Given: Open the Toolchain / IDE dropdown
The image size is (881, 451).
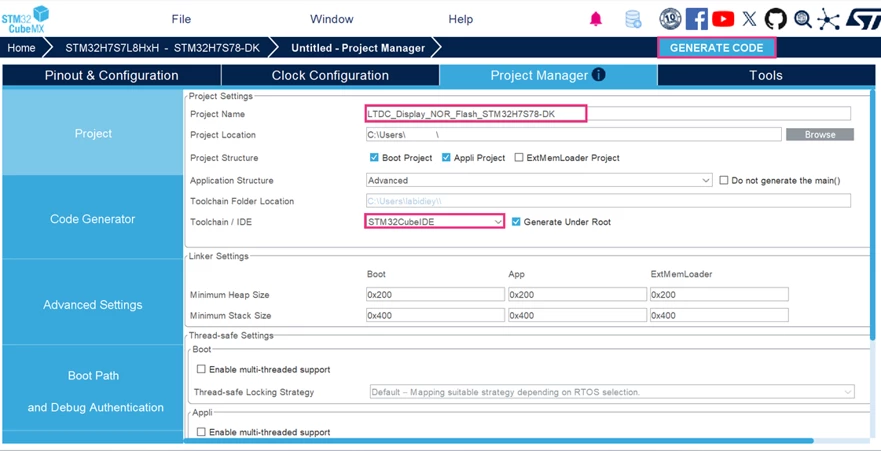Looking at the screenshot, I should point(434,222).
